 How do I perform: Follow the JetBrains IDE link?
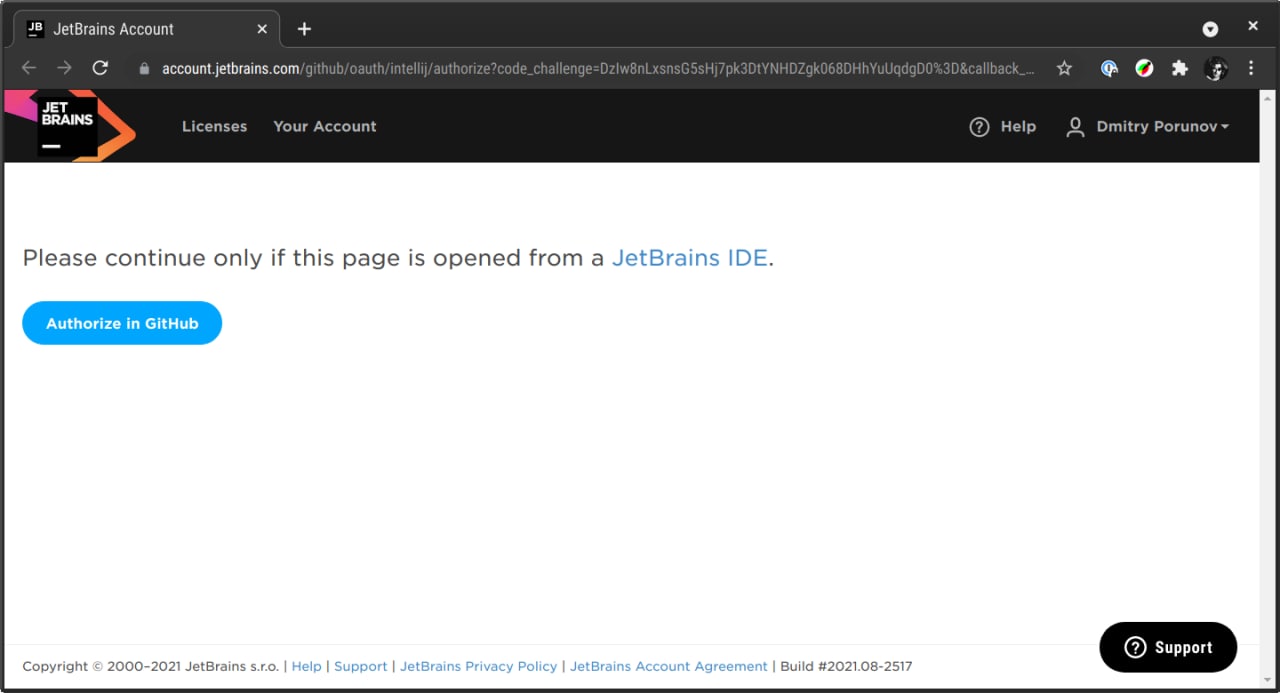coord(690,258)
